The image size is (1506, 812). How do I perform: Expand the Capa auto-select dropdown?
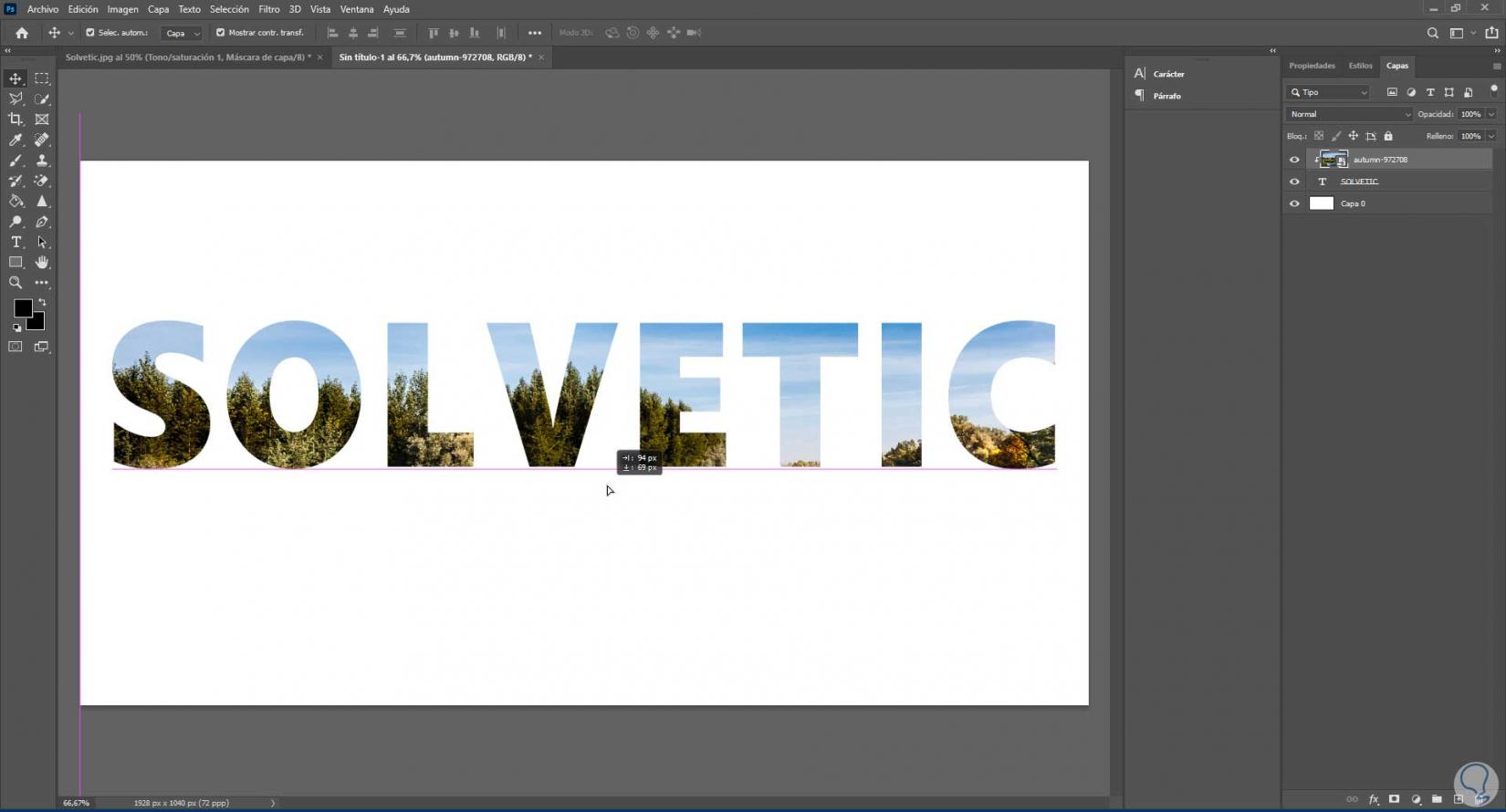[x=182, y=33]
